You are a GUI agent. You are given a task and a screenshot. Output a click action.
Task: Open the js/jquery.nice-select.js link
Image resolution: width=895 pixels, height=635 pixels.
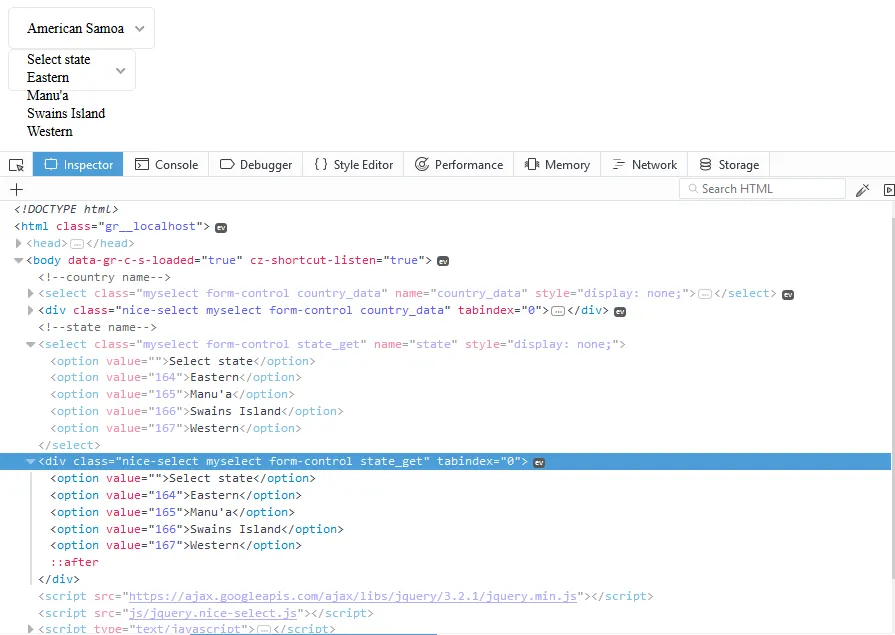[x=213, y=613]
